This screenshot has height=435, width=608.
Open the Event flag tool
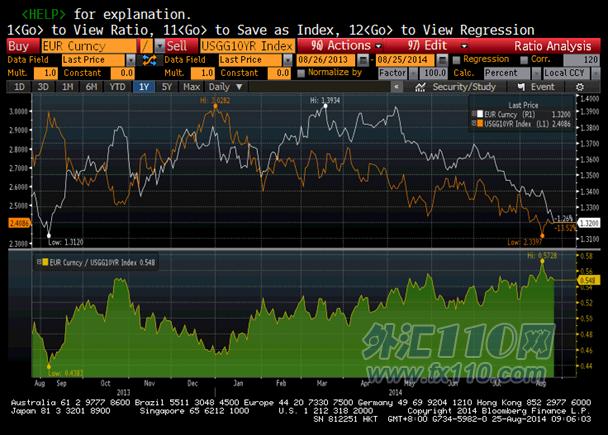tap(536, 87)
